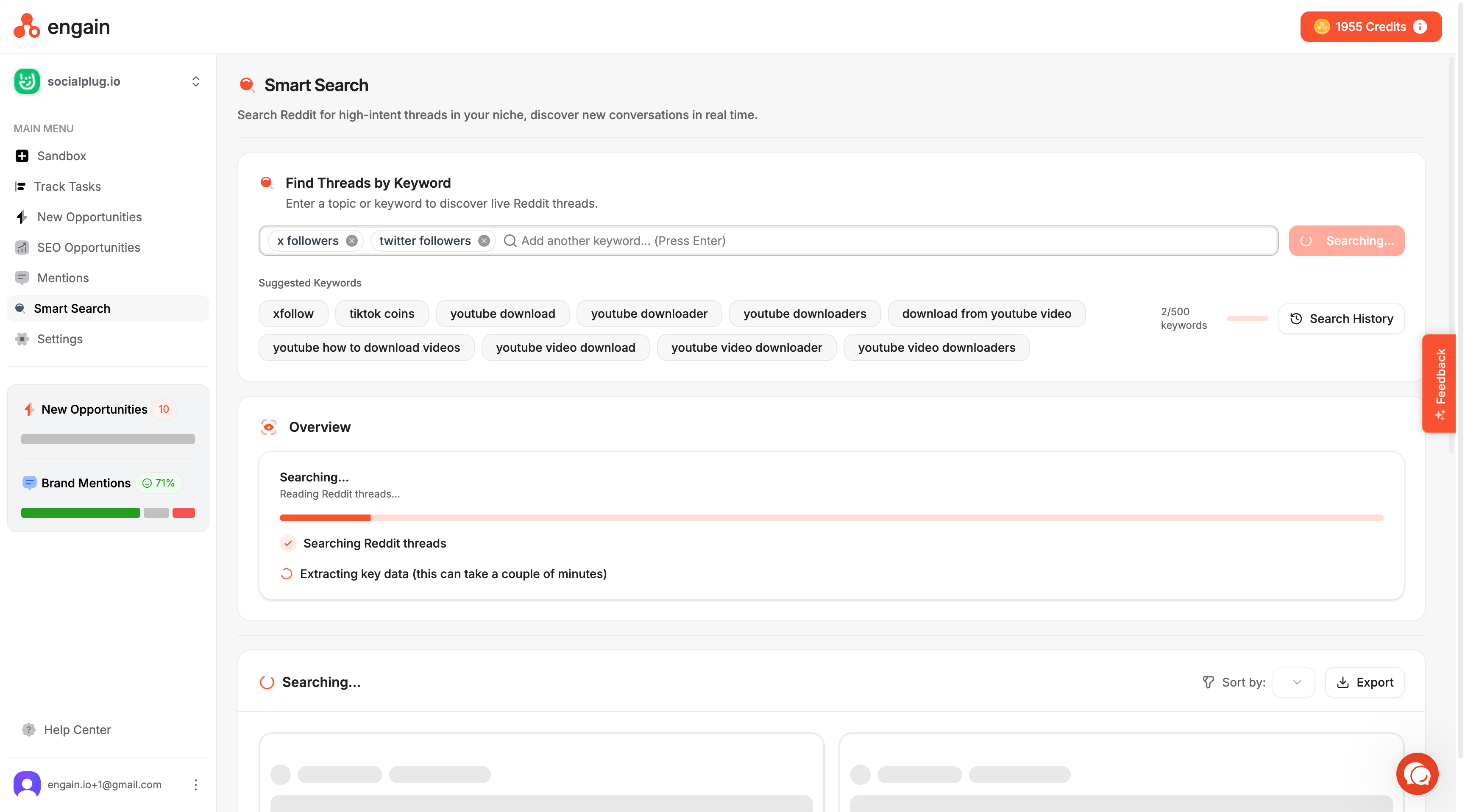Image resolution: width=1465 pixels, height=812 pixels.
Task: Click the Settings gear icon
Action: tap(22, 339)
